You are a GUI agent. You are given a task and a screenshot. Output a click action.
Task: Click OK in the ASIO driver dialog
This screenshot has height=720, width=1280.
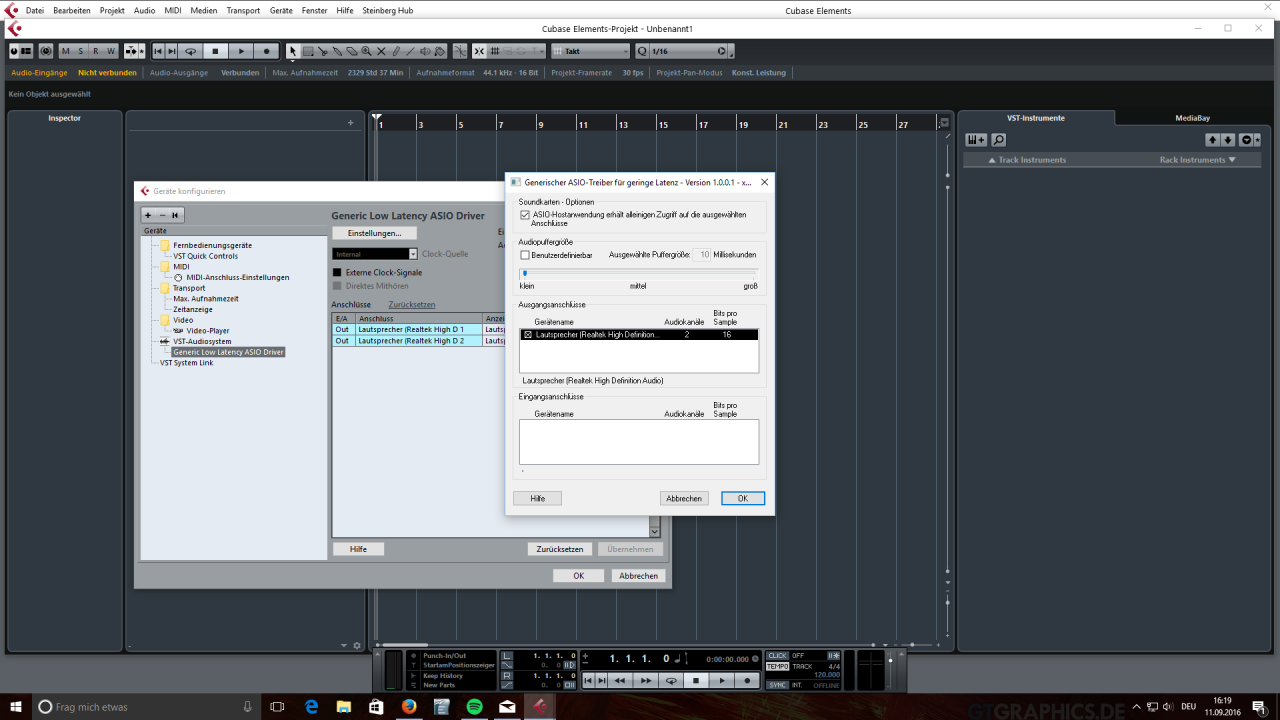coord(743,498)
